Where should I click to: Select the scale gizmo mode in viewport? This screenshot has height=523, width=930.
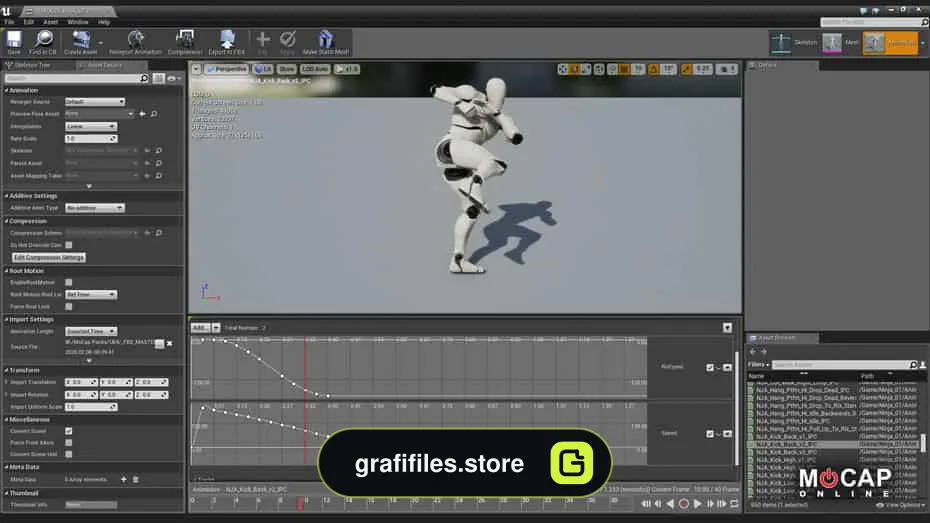pyautogui.click(x=585, y=69)
